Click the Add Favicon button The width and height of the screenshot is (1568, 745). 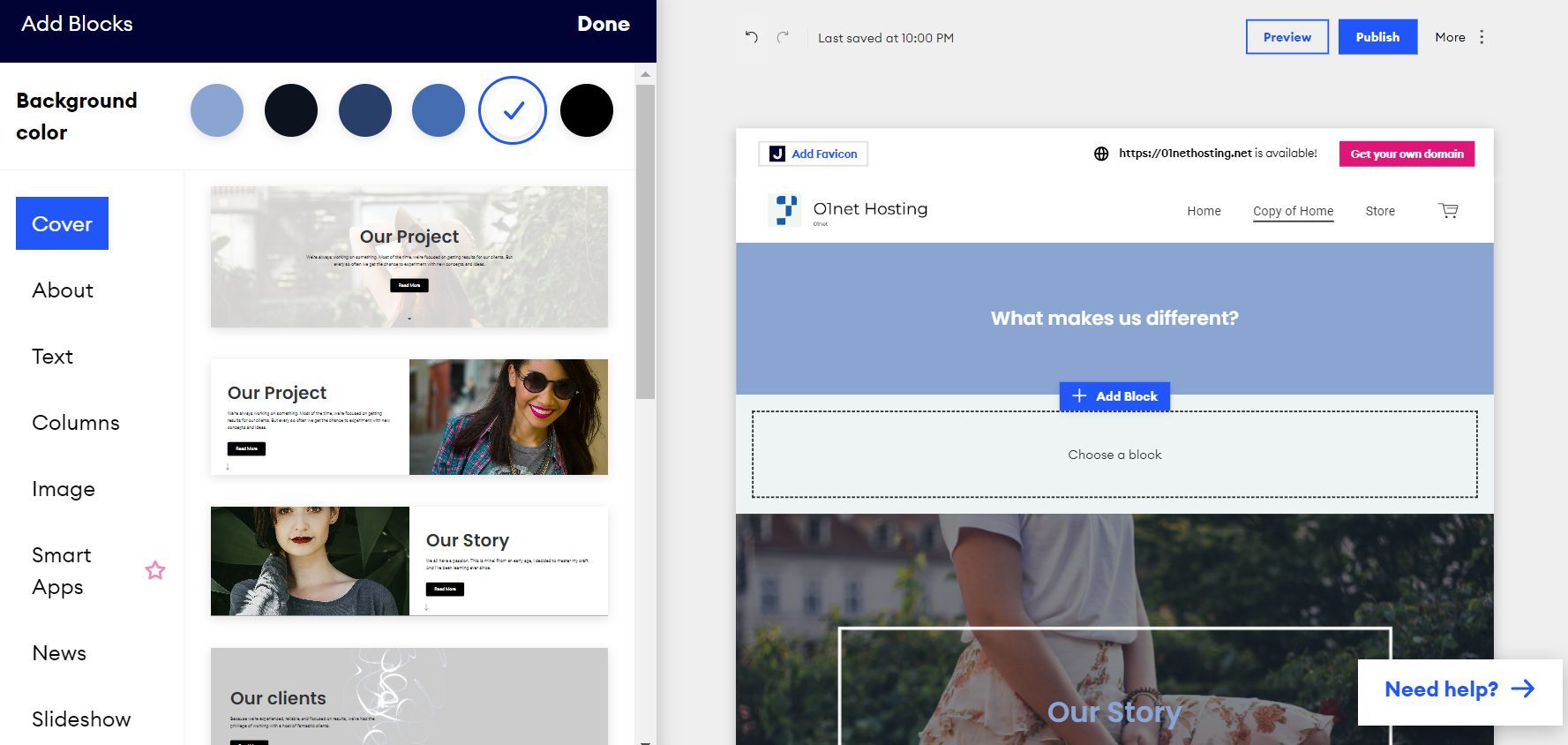pyautogui.click(x=814, y=154)
